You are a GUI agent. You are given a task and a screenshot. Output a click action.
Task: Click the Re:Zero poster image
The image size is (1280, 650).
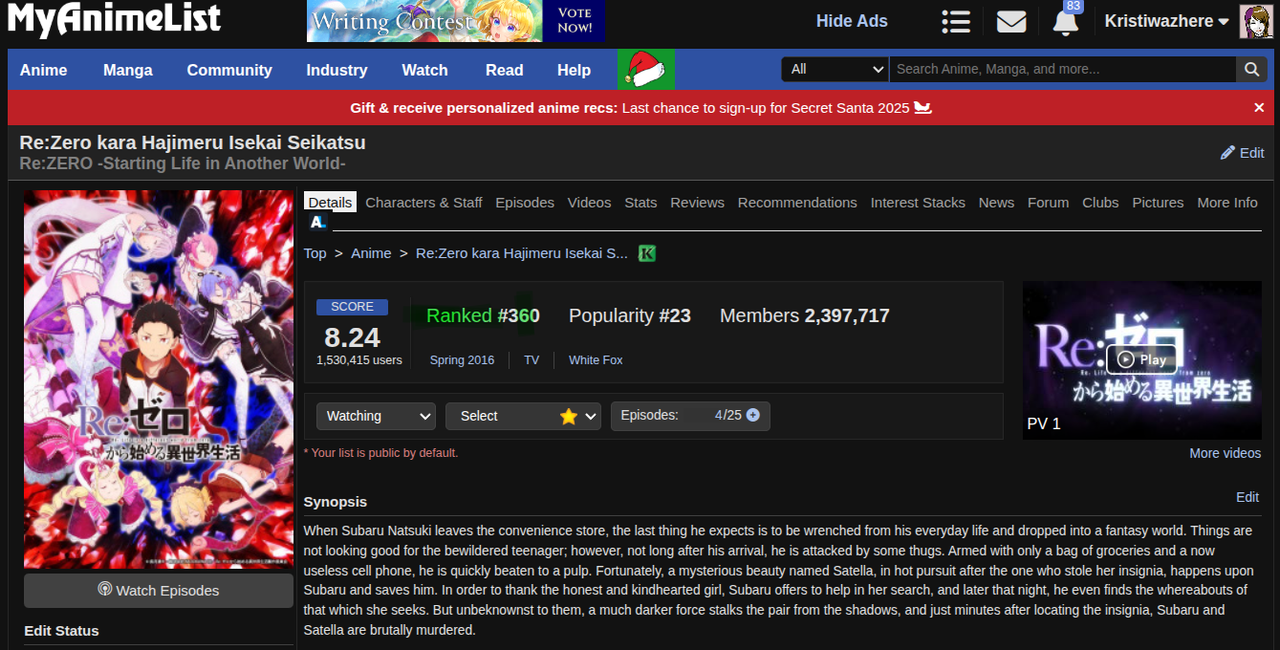[x=158, y=379]
